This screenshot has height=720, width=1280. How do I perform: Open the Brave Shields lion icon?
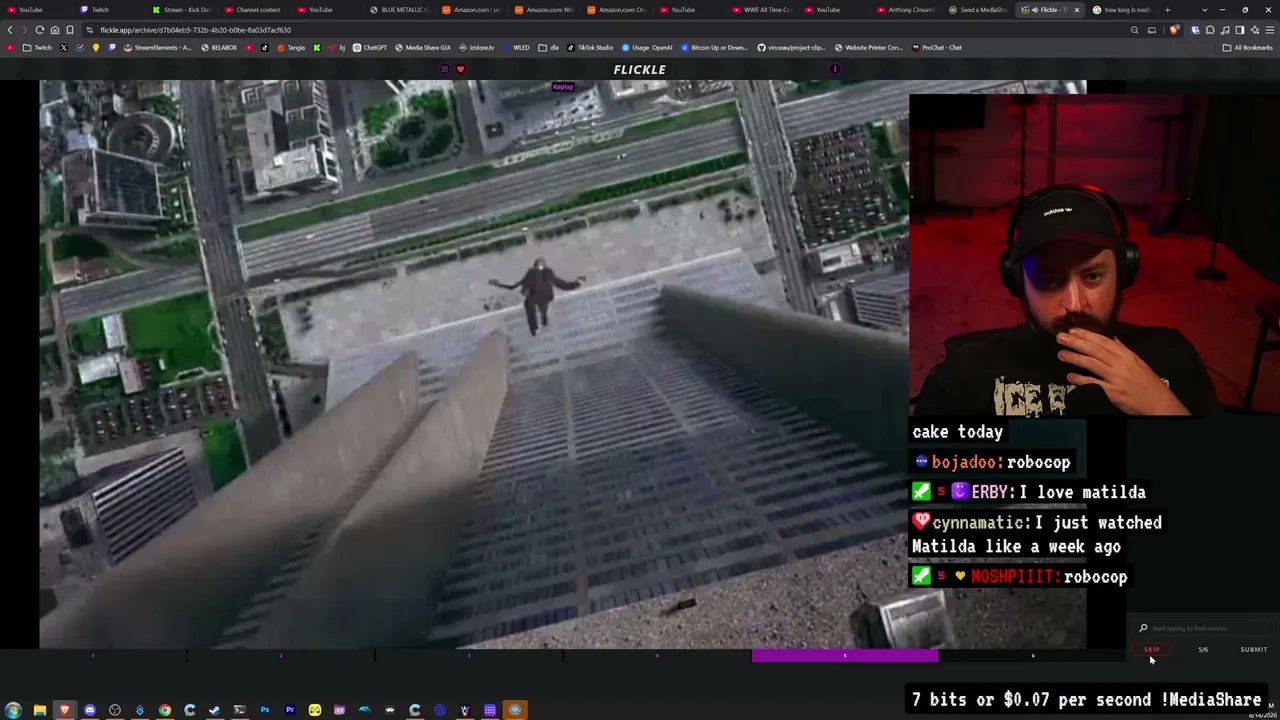click(x=1174, y=30)
